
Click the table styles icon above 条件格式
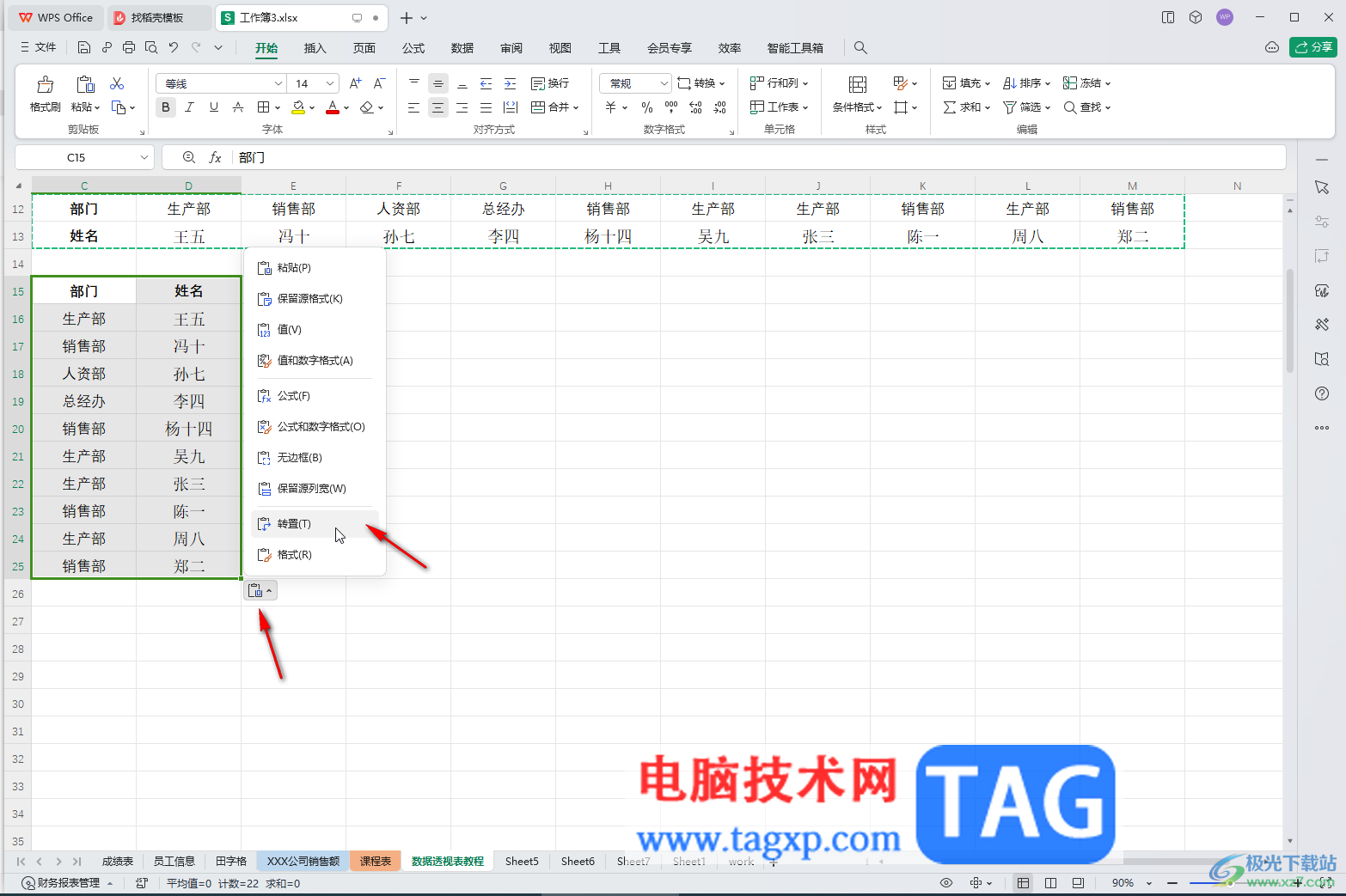[858, 83]
